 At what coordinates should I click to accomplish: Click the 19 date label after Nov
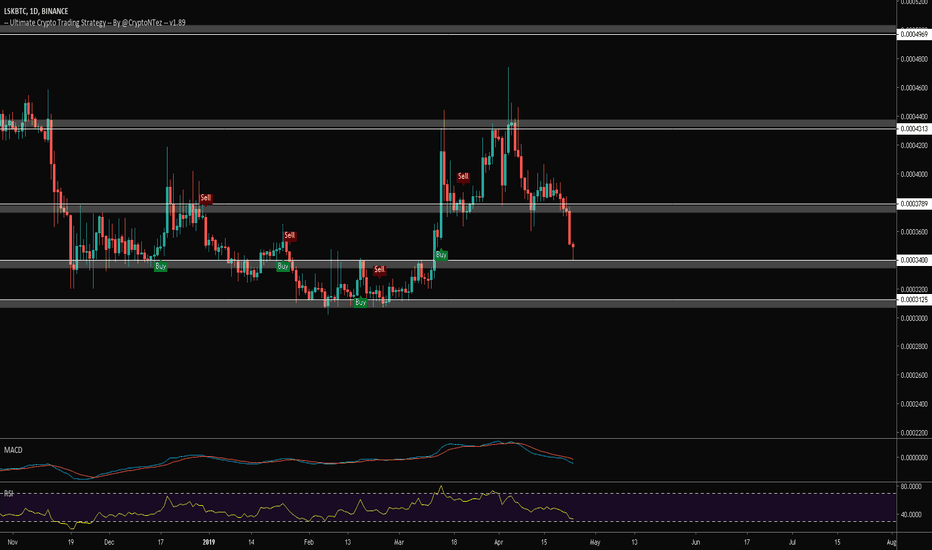pos(71,542)
